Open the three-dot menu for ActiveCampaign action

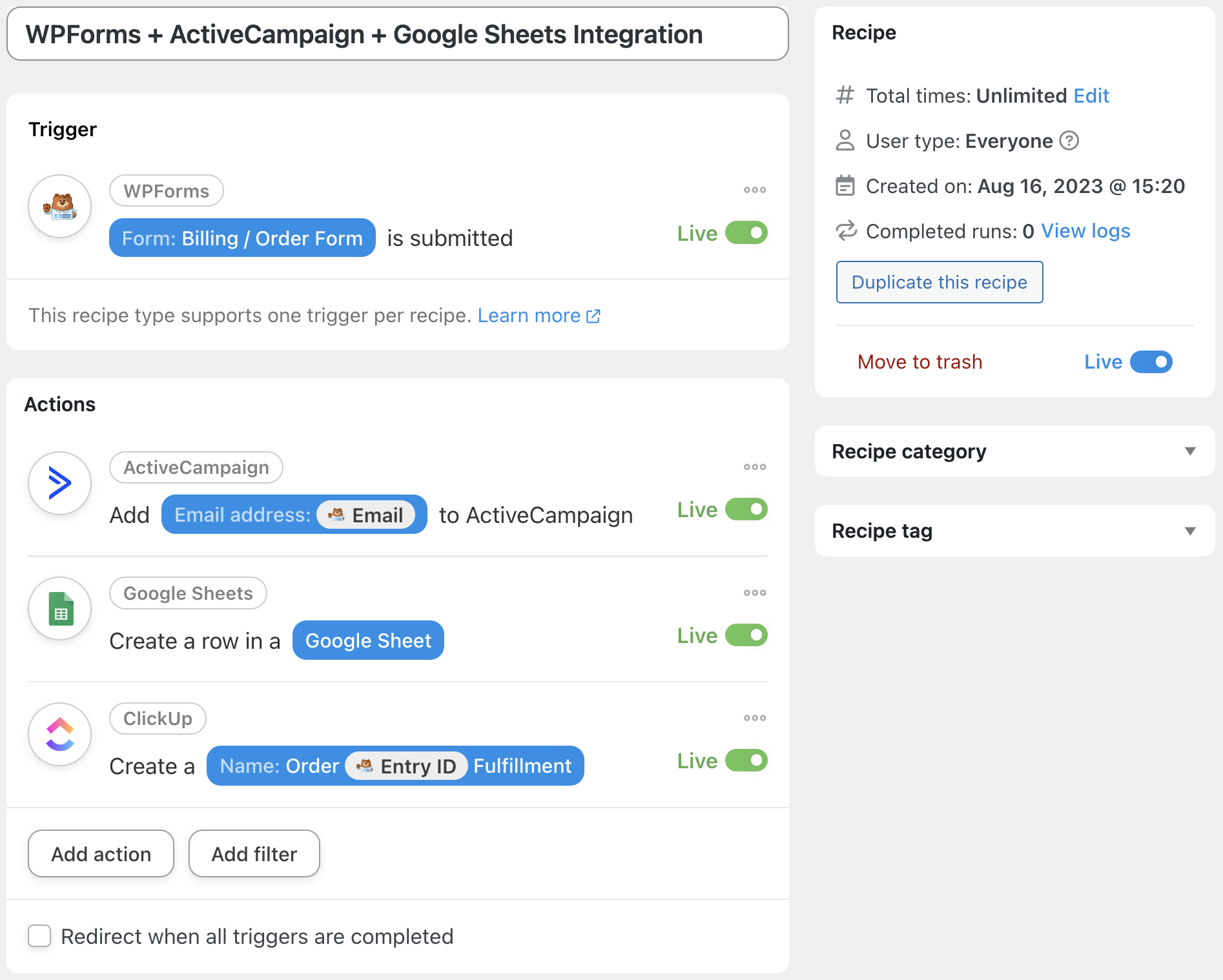[755, 467]
